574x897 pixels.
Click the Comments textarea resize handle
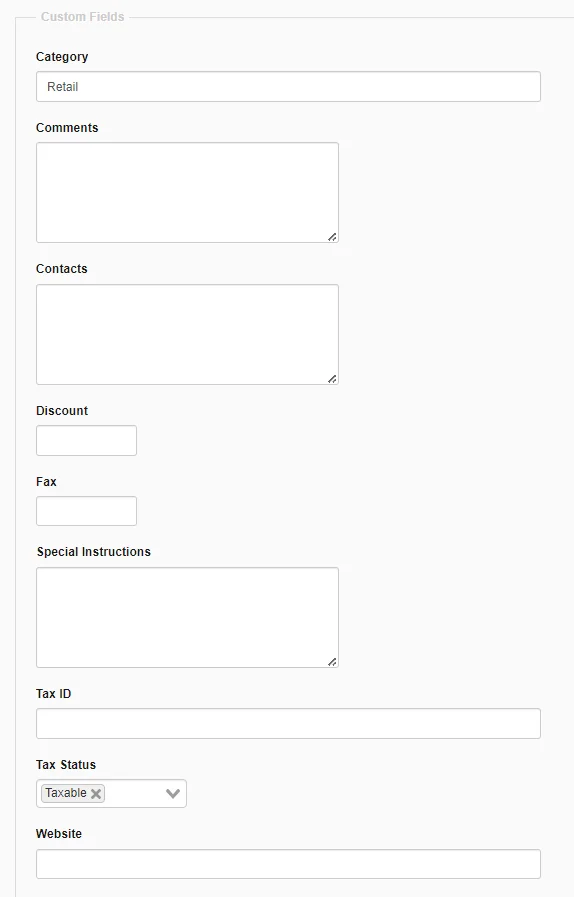click(x=332, y=236)
